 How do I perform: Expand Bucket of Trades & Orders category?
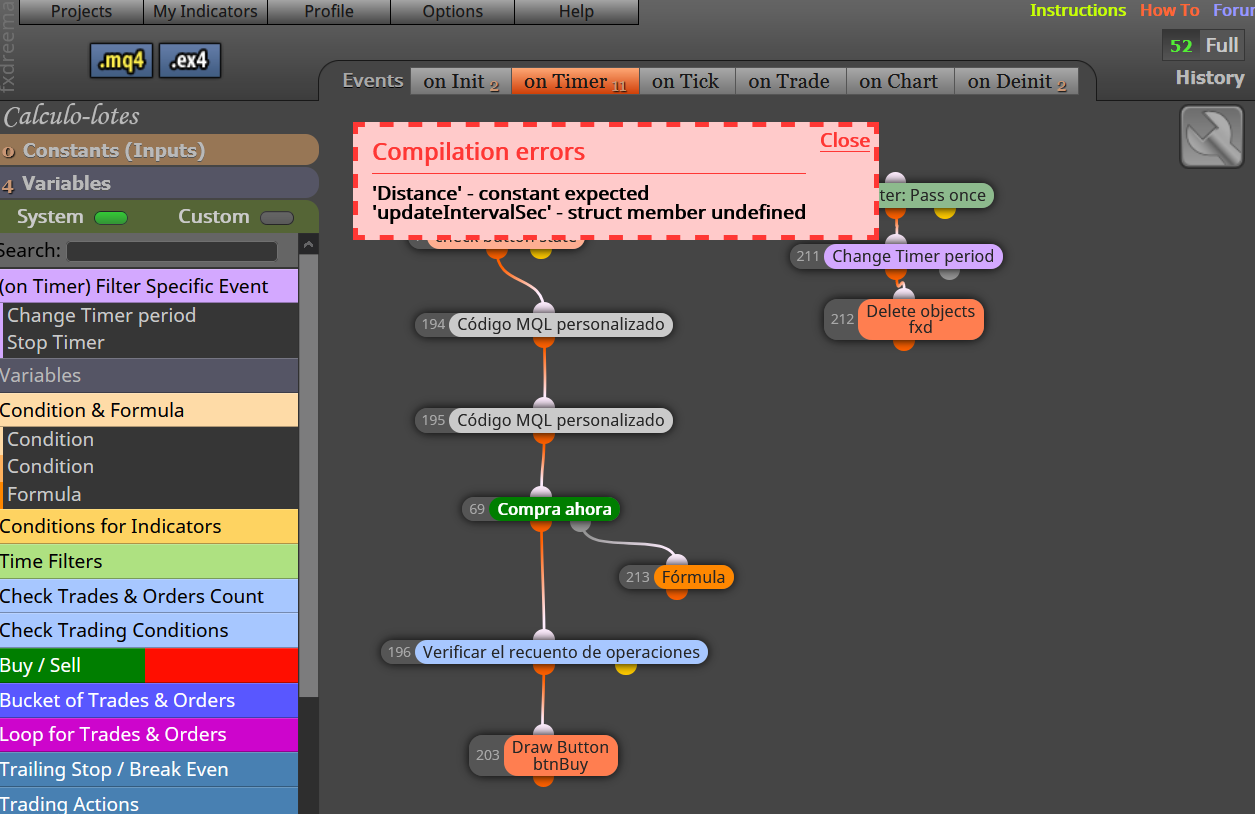tap(149, 700)
